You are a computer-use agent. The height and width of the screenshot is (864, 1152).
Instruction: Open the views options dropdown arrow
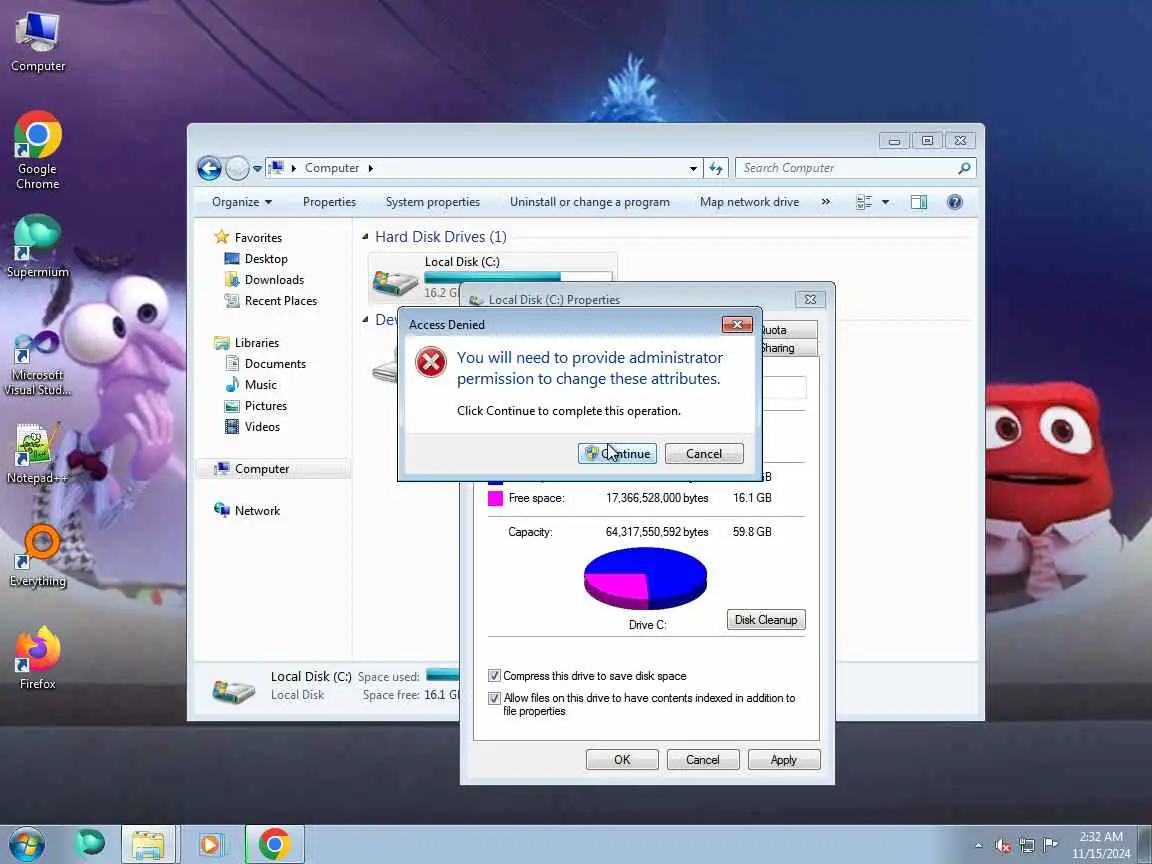(x=885, y=202)
